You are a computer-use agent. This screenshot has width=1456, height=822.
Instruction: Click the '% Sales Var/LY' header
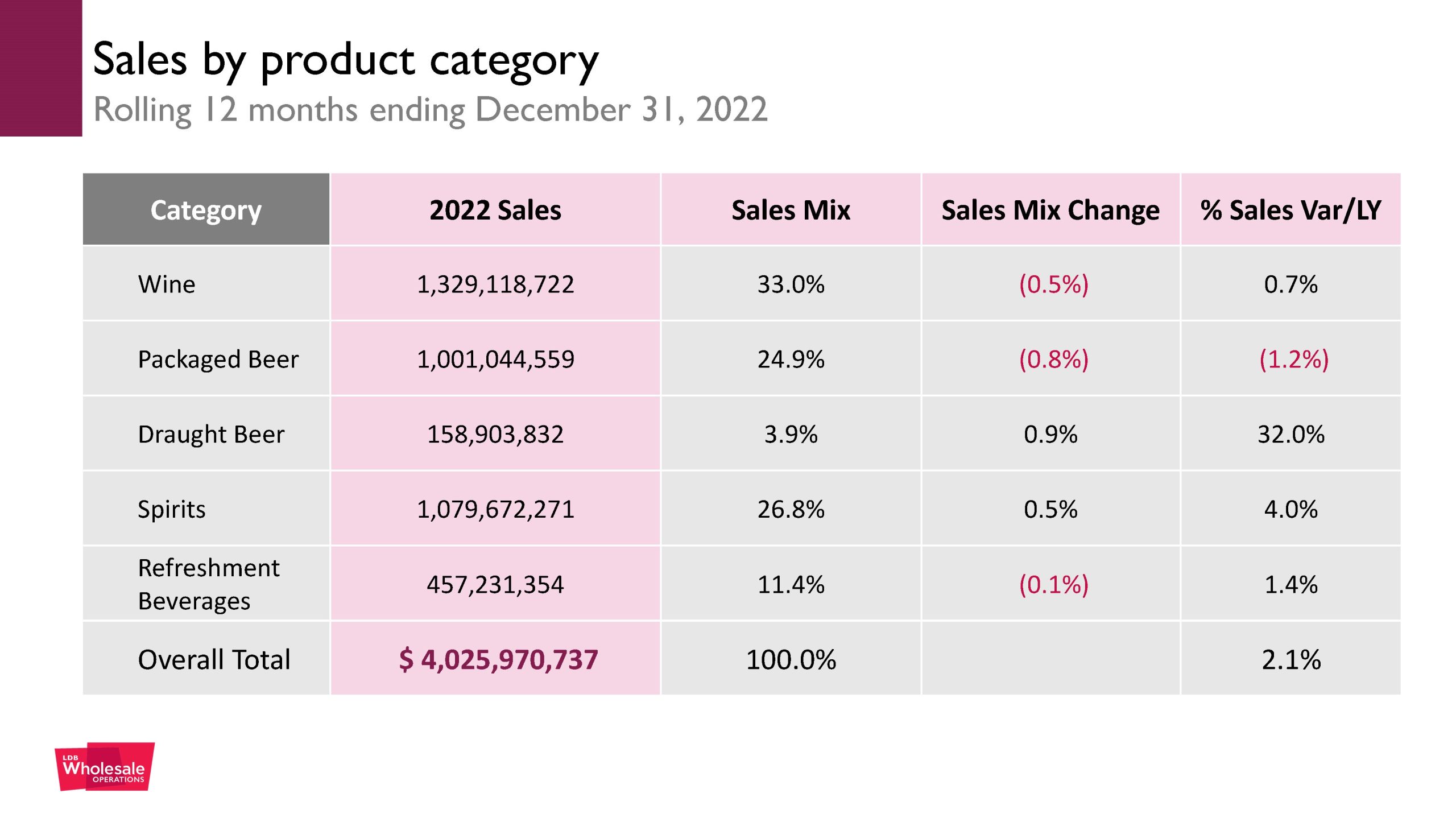click(1290, 210)
